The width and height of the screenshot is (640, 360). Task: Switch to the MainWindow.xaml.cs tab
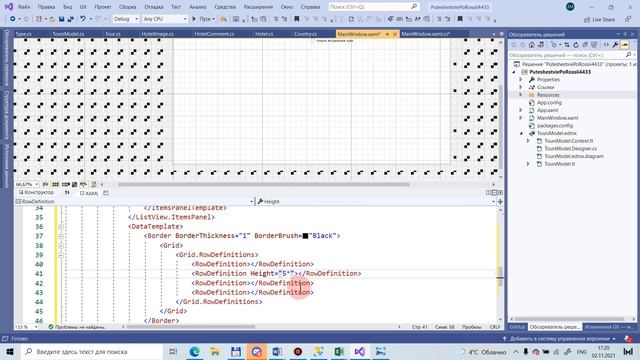pyautogui.click(x=425, y=34)
